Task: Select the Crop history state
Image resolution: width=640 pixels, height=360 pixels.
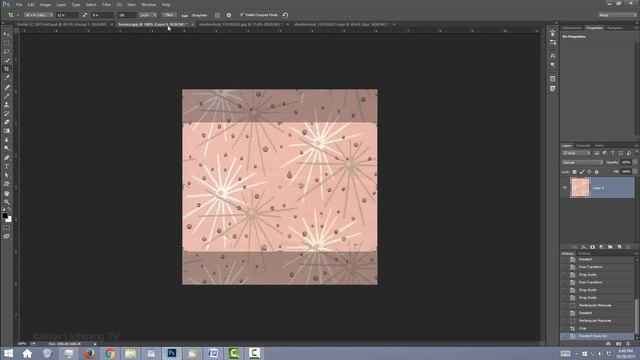Action: [x=597, y=328]
